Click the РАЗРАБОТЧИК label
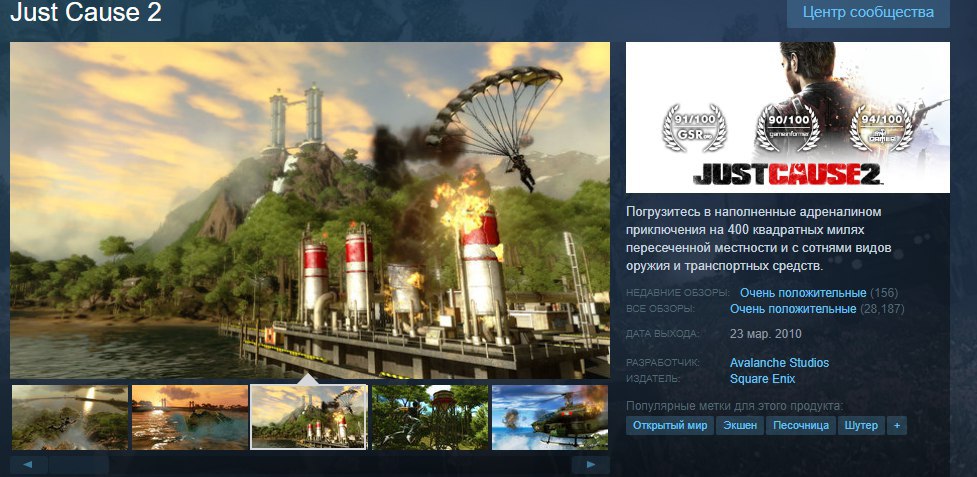This screenshot has height=477, width=977. (x=664, y=363)
